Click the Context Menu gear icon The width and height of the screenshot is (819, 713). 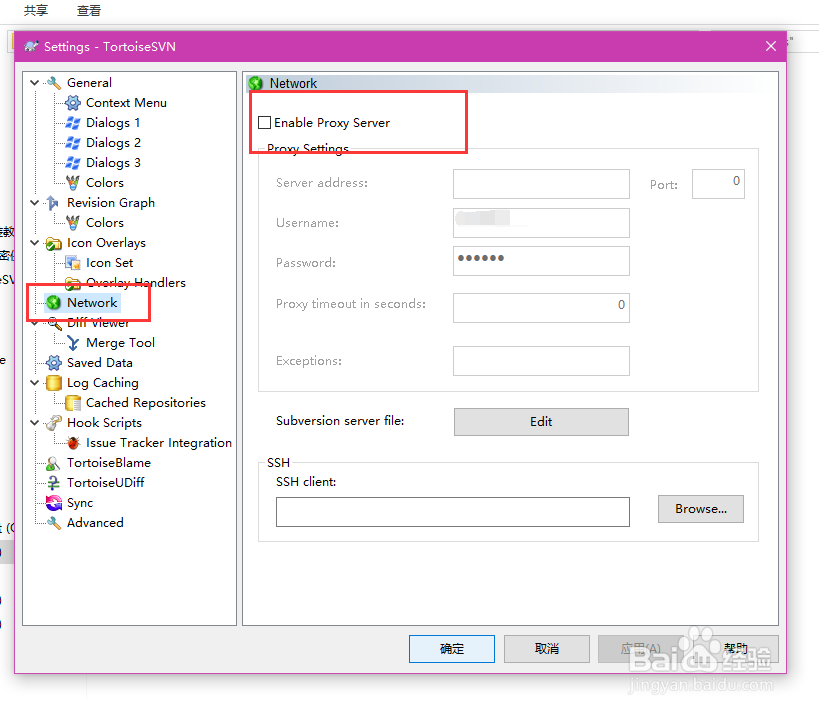tap(73, 103)
